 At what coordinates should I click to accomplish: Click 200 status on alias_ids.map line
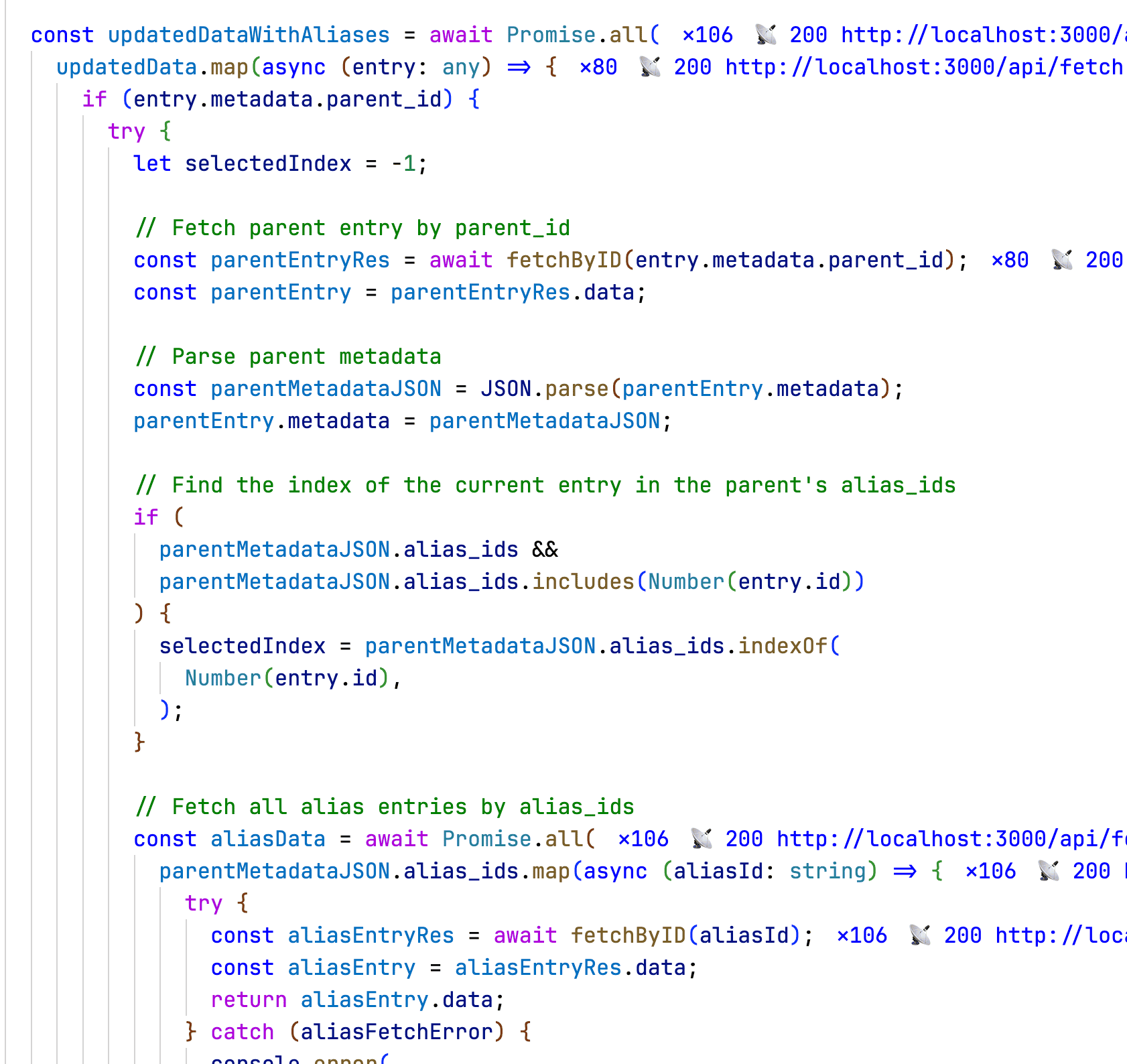tap(1091, 871)
